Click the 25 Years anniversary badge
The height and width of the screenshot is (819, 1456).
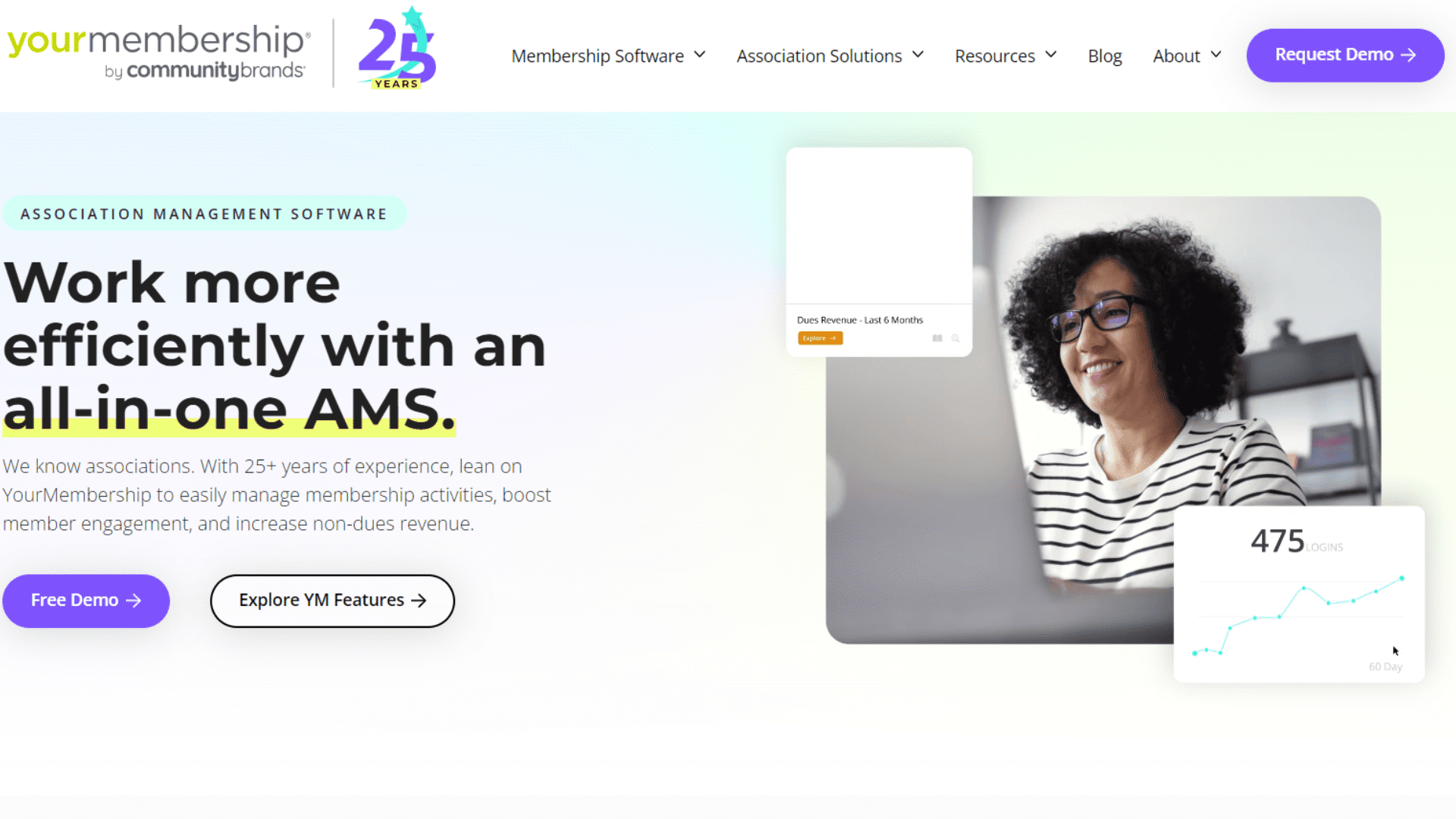click(x=397, y=49)
